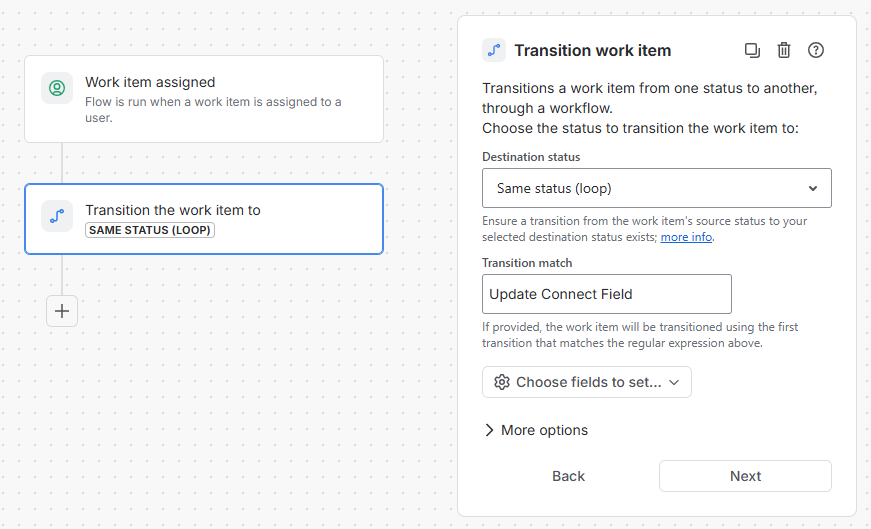Open the Destination status dropdown
Viewport: 871px width, 529px height.
[x=657, y=188]
